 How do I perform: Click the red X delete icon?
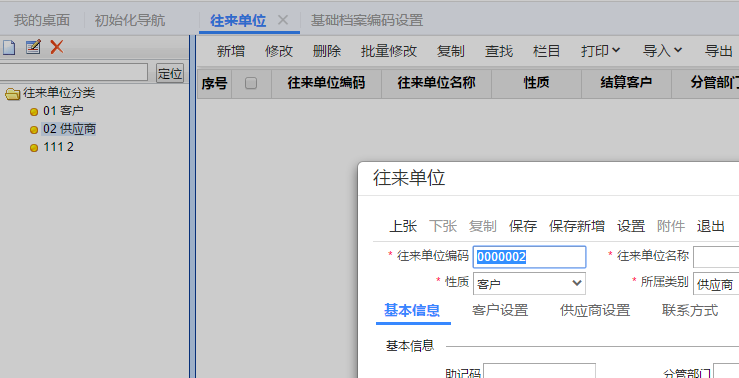point(57,47)
